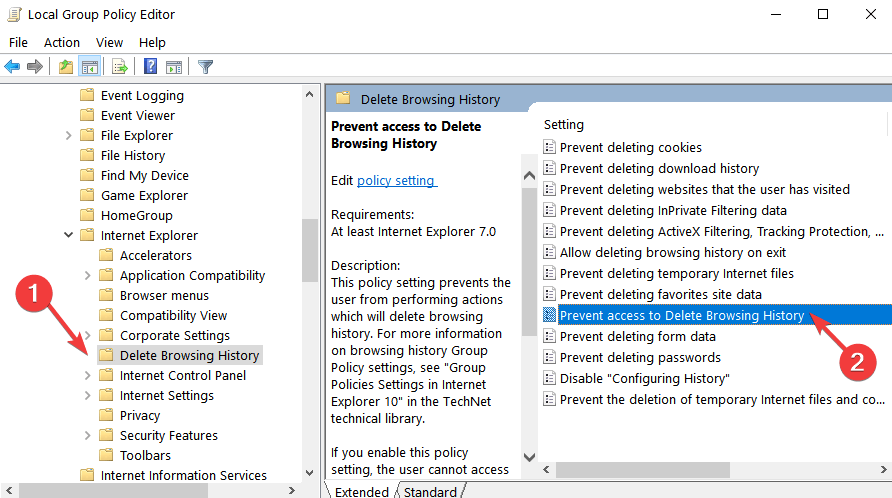Click policy icon beside Prevent deleting cookies

pos(549,147)
